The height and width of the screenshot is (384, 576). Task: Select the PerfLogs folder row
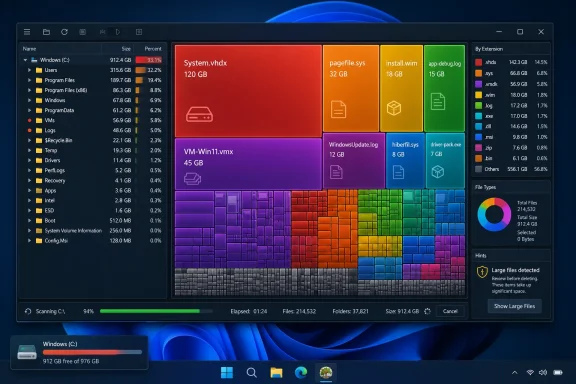click(x=92, y=171)
